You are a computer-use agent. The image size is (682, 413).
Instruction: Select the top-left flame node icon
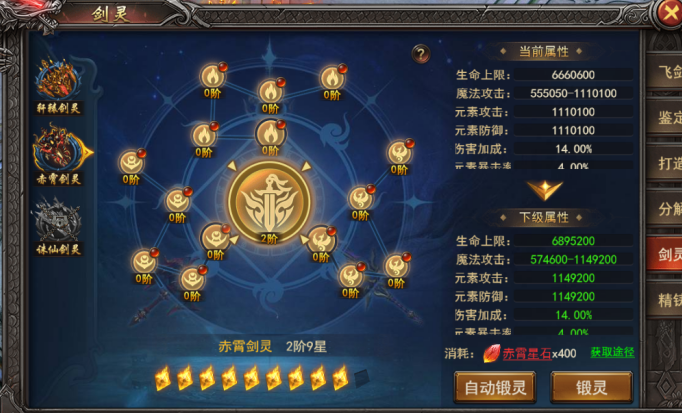pos(213,77)
